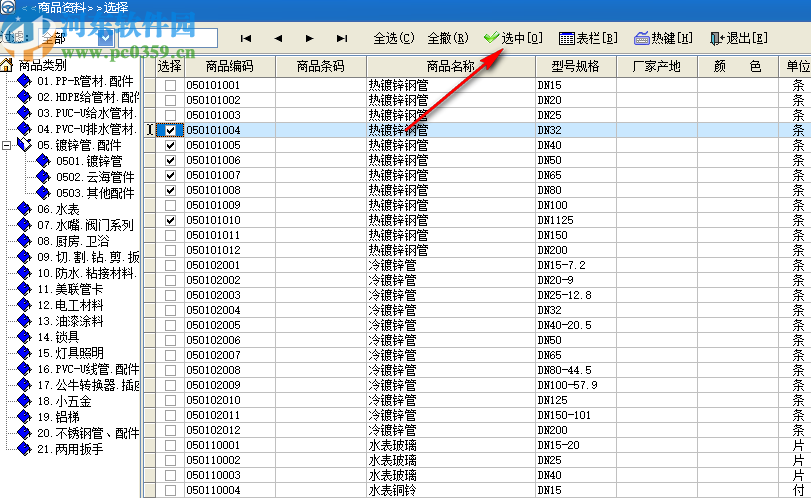Open 表栏[B] column settings
Image resolution: width=811 pixels, height=498 pixels.
coord(588,38)
